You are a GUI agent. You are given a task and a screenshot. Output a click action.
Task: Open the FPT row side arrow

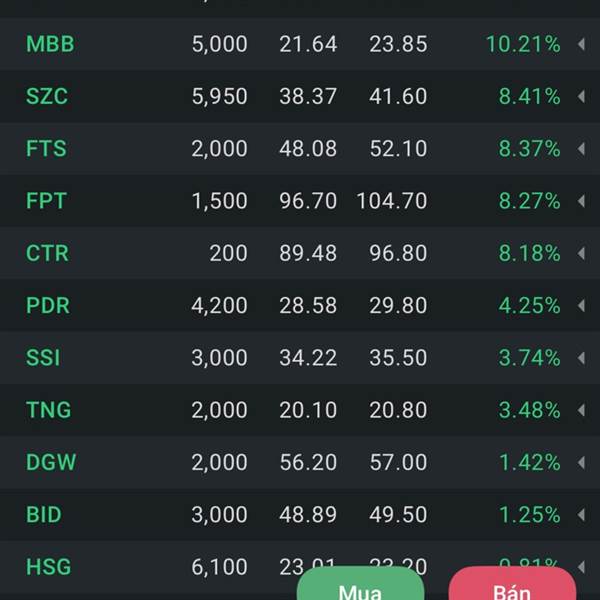click(582, 201)
